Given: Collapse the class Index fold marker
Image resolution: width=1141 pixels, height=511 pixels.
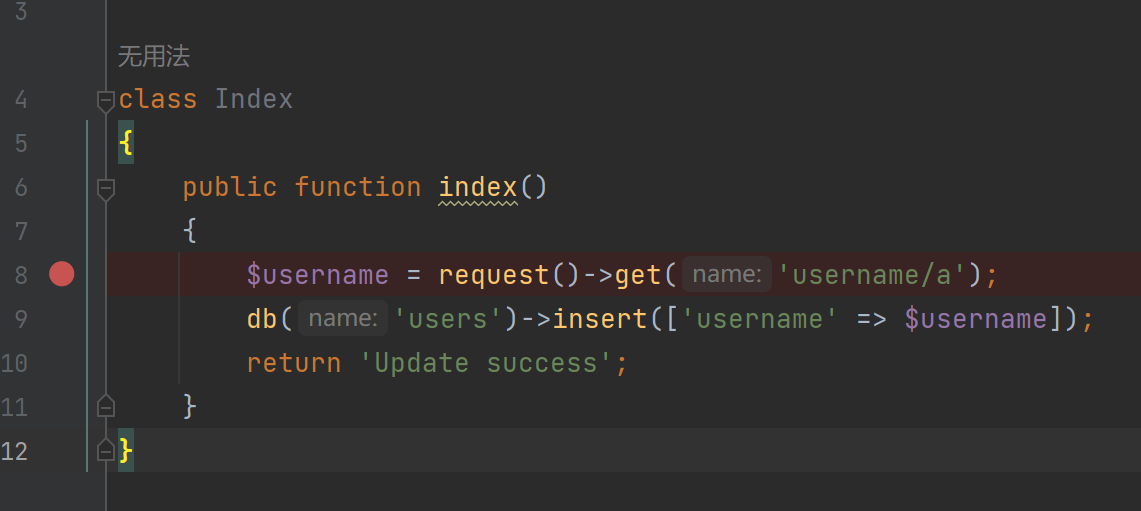Looking at the screenshot, I should click(x=105, y=100).
